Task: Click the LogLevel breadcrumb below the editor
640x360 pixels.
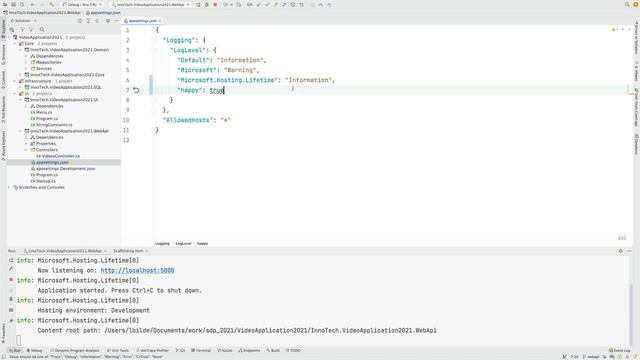Action: [183, 243]
